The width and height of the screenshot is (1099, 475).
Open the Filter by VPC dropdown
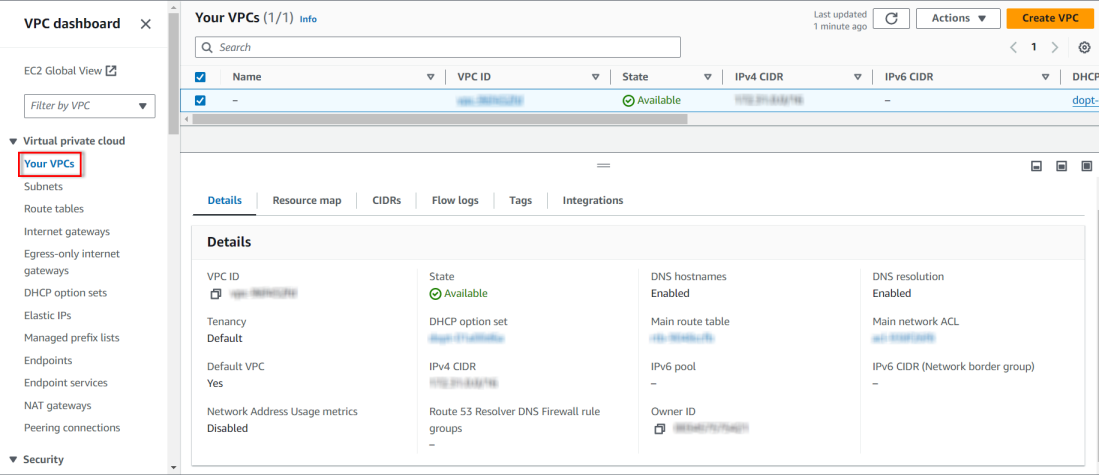tap(90, 106)
